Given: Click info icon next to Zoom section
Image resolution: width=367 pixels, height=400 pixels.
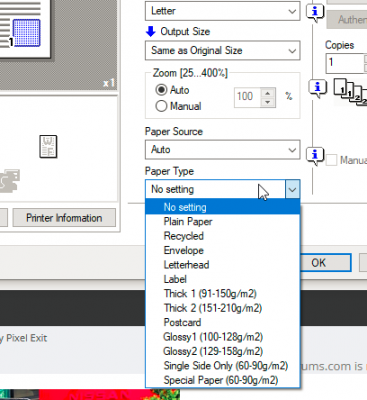Looking at the screenshot, I should point(317,88).
